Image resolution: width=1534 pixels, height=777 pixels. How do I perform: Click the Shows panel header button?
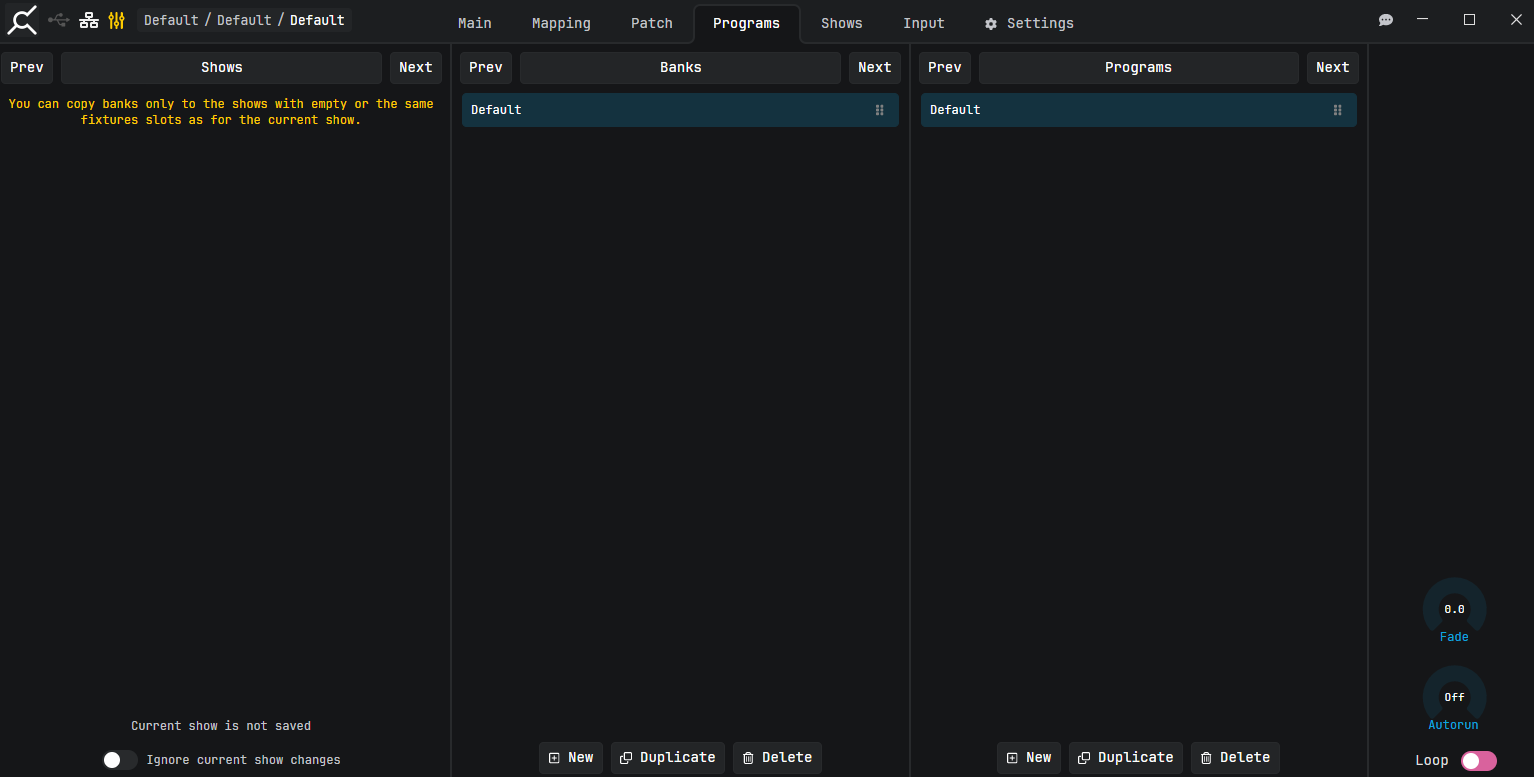pos(222,68)
